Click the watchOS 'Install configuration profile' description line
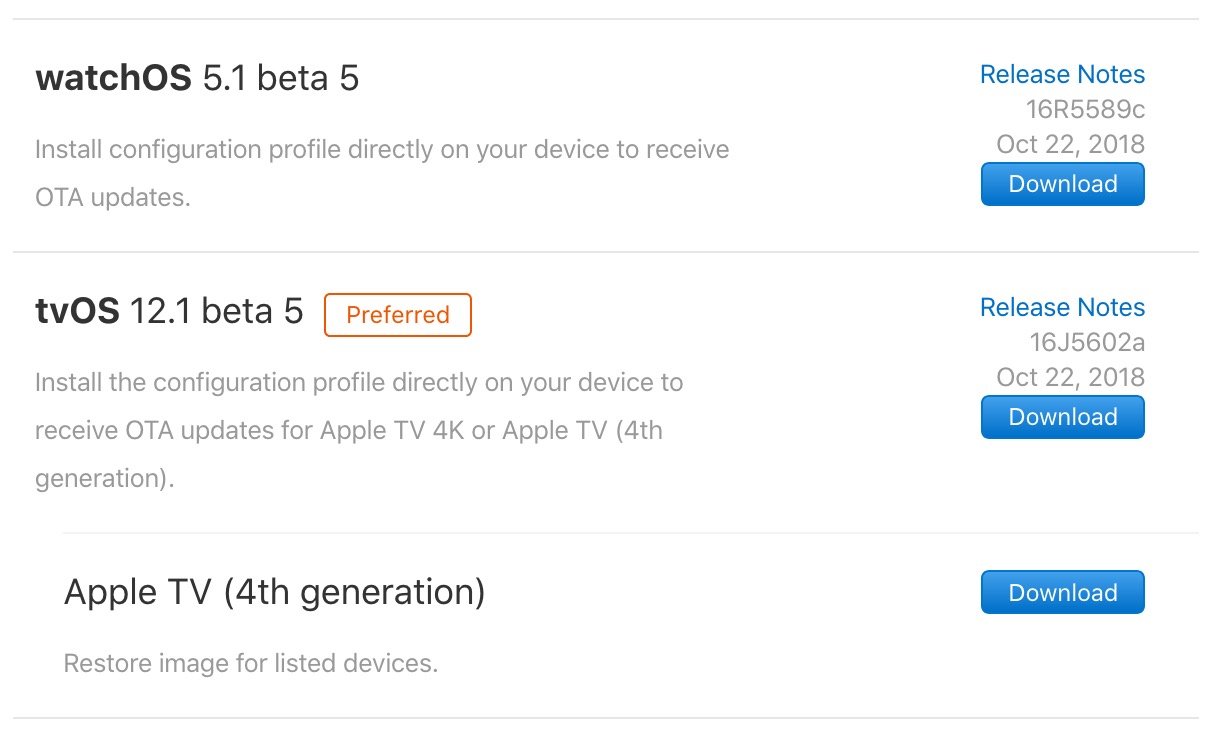 tap(381, 150)
